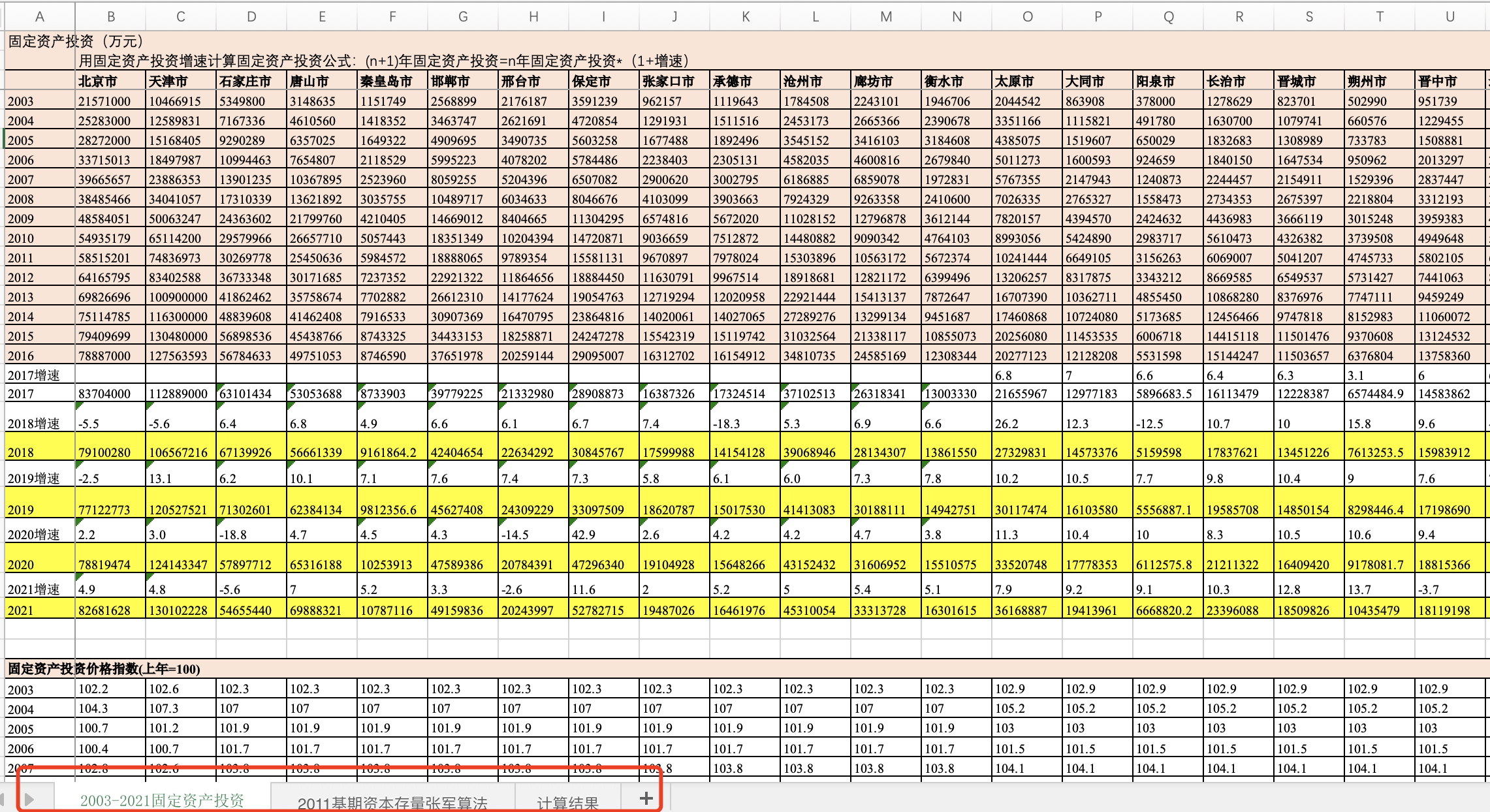
Task: Select the 2003-2021固定资产投资 sheet tab
Action: click(162, 800)
